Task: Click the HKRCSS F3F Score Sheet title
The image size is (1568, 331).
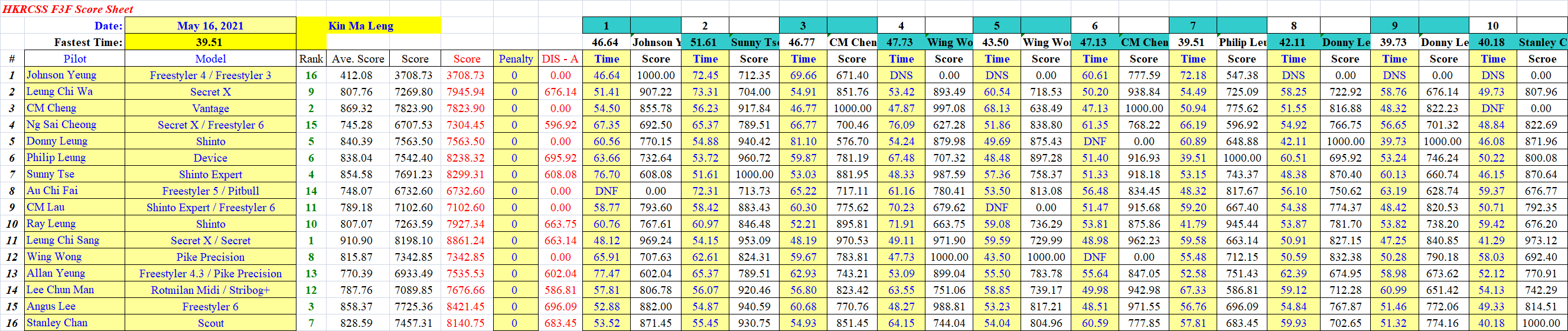Action: pyautogui.click(x=67, y=9)
